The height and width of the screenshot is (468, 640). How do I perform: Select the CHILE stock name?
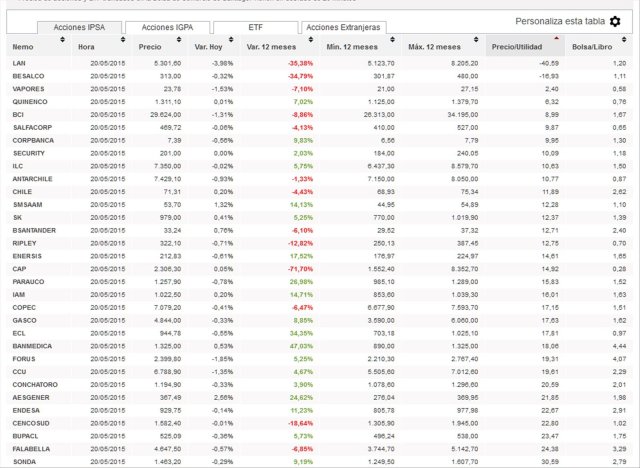22,192
